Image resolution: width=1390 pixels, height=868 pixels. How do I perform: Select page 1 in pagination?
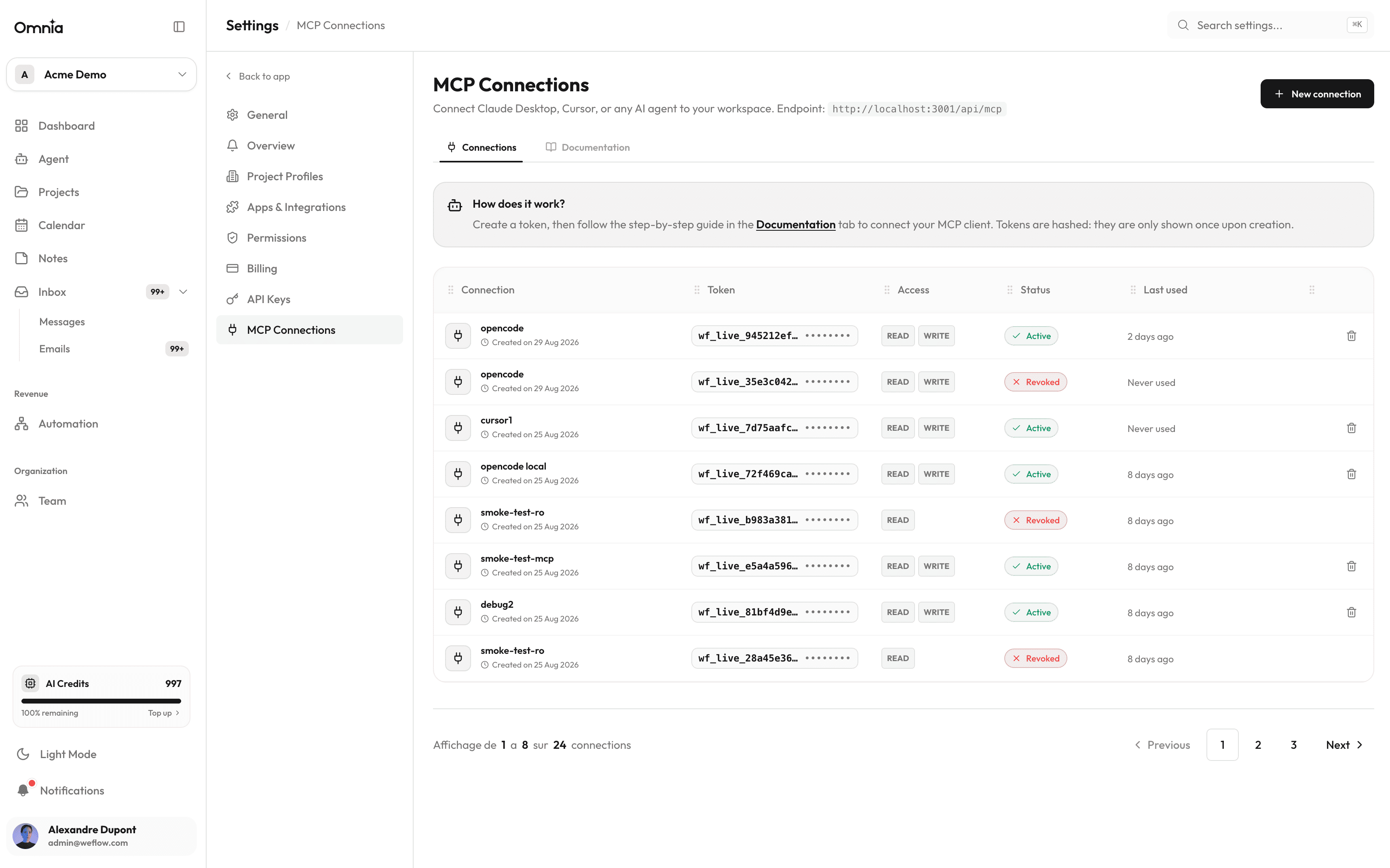(x=1222, y=745)
